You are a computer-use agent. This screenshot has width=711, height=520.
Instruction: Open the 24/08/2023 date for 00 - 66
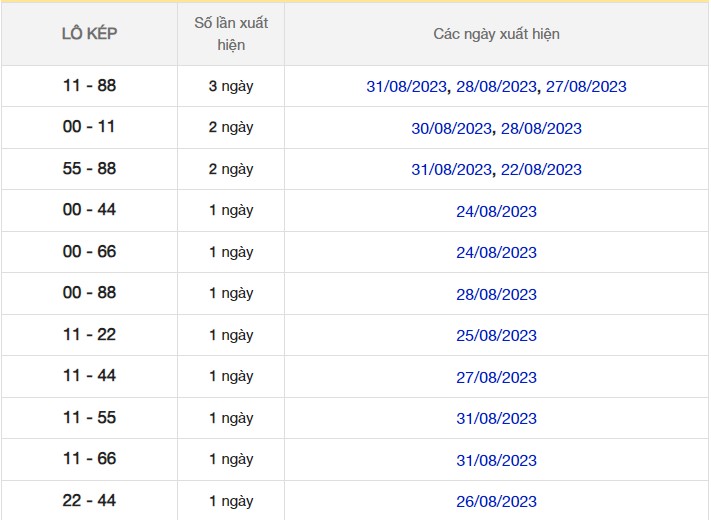point(496,253)
